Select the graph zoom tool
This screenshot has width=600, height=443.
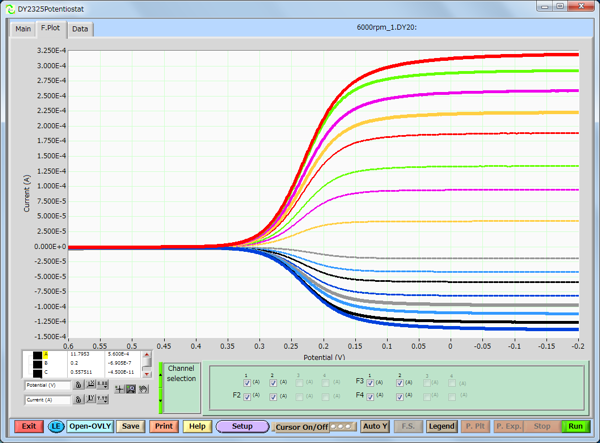pyautogui.click(x=131, y=389)
